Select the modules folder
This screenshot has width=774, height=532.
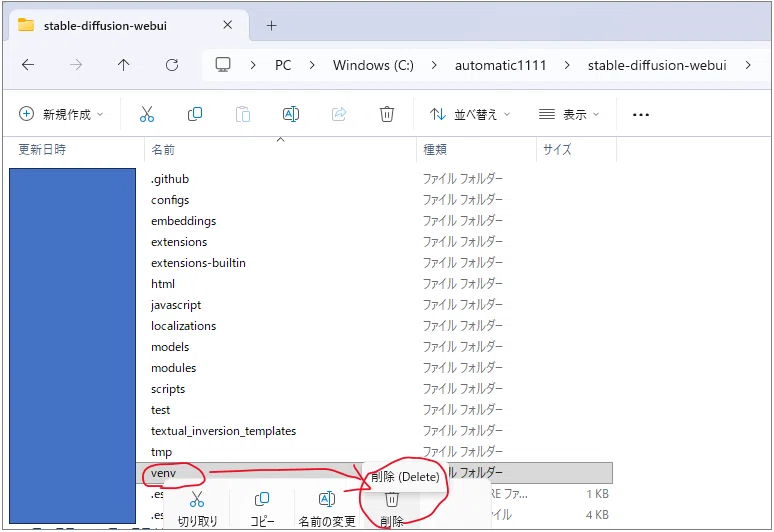tap(173, 368)
